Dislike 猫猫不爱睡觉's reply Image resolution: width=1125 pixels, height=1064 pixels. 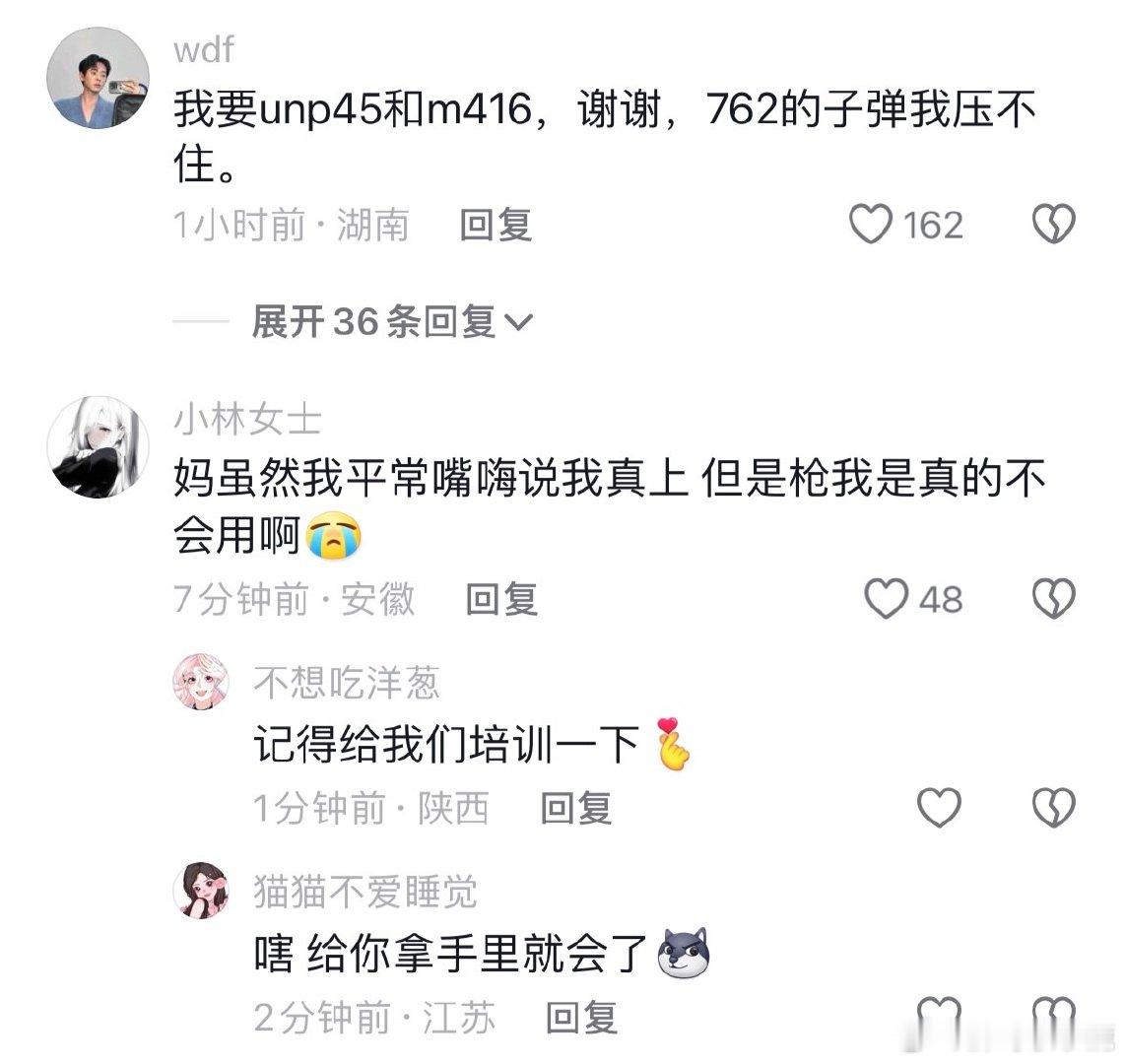pos(1053,1013)
